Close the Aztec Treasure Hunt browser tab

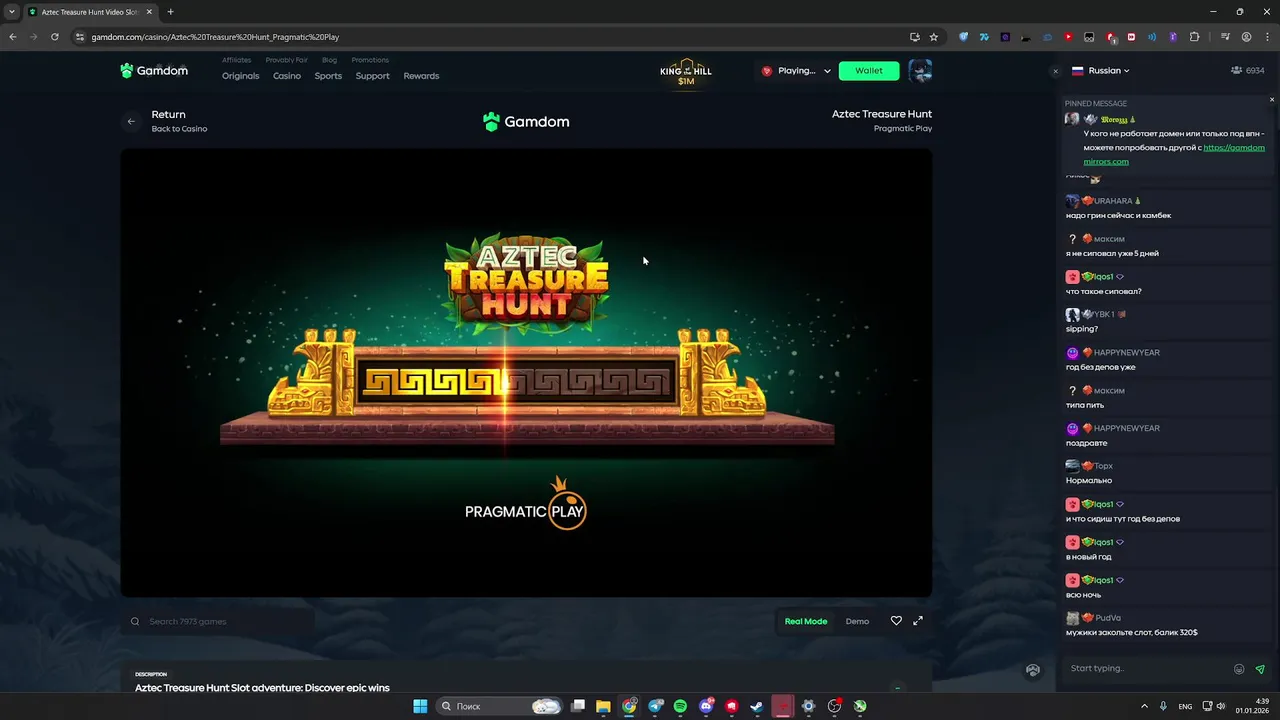(x=149, y=12)
